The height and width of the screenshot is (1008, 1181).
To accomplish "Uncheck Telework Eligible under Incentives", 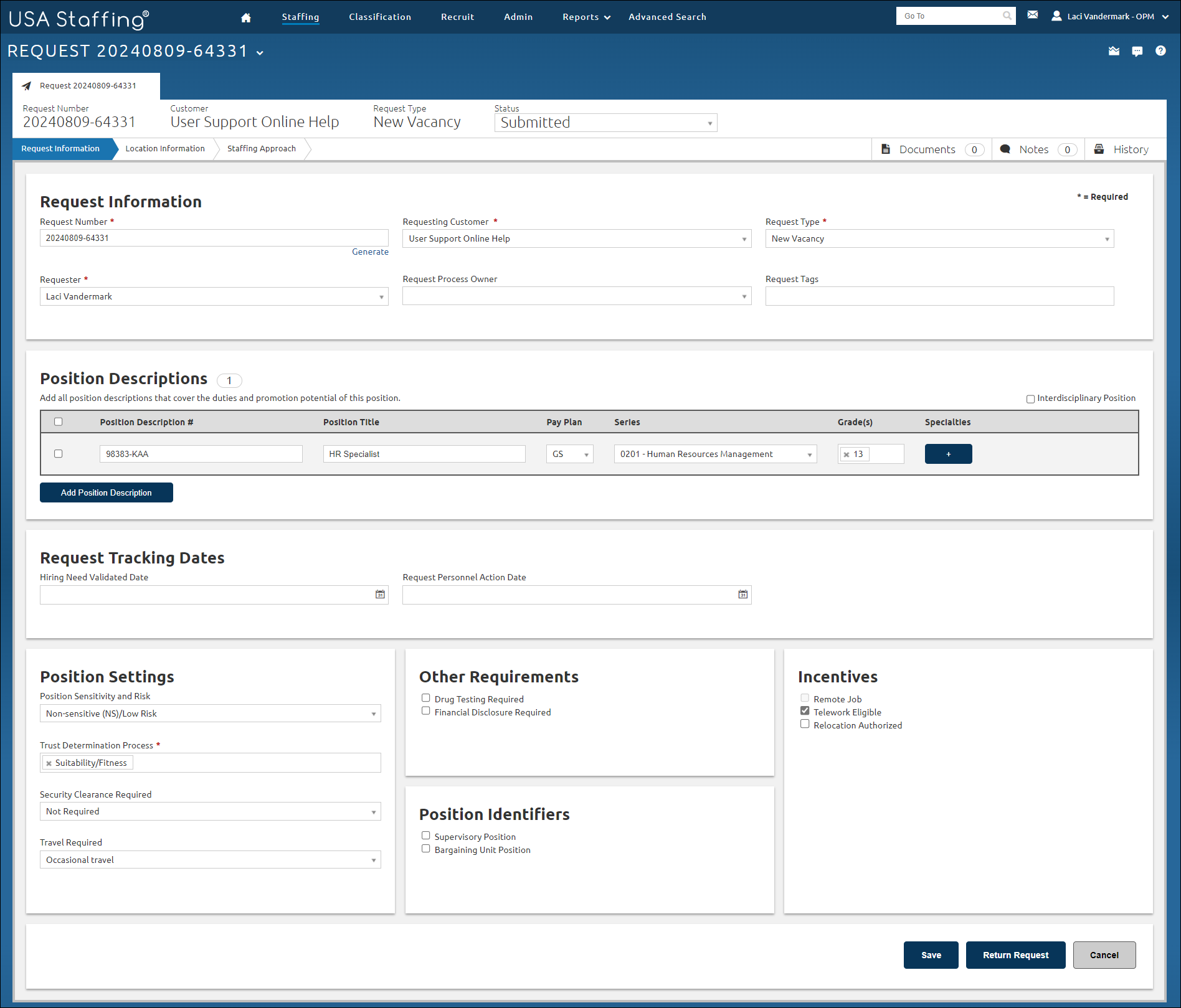I will coord(805,710).
